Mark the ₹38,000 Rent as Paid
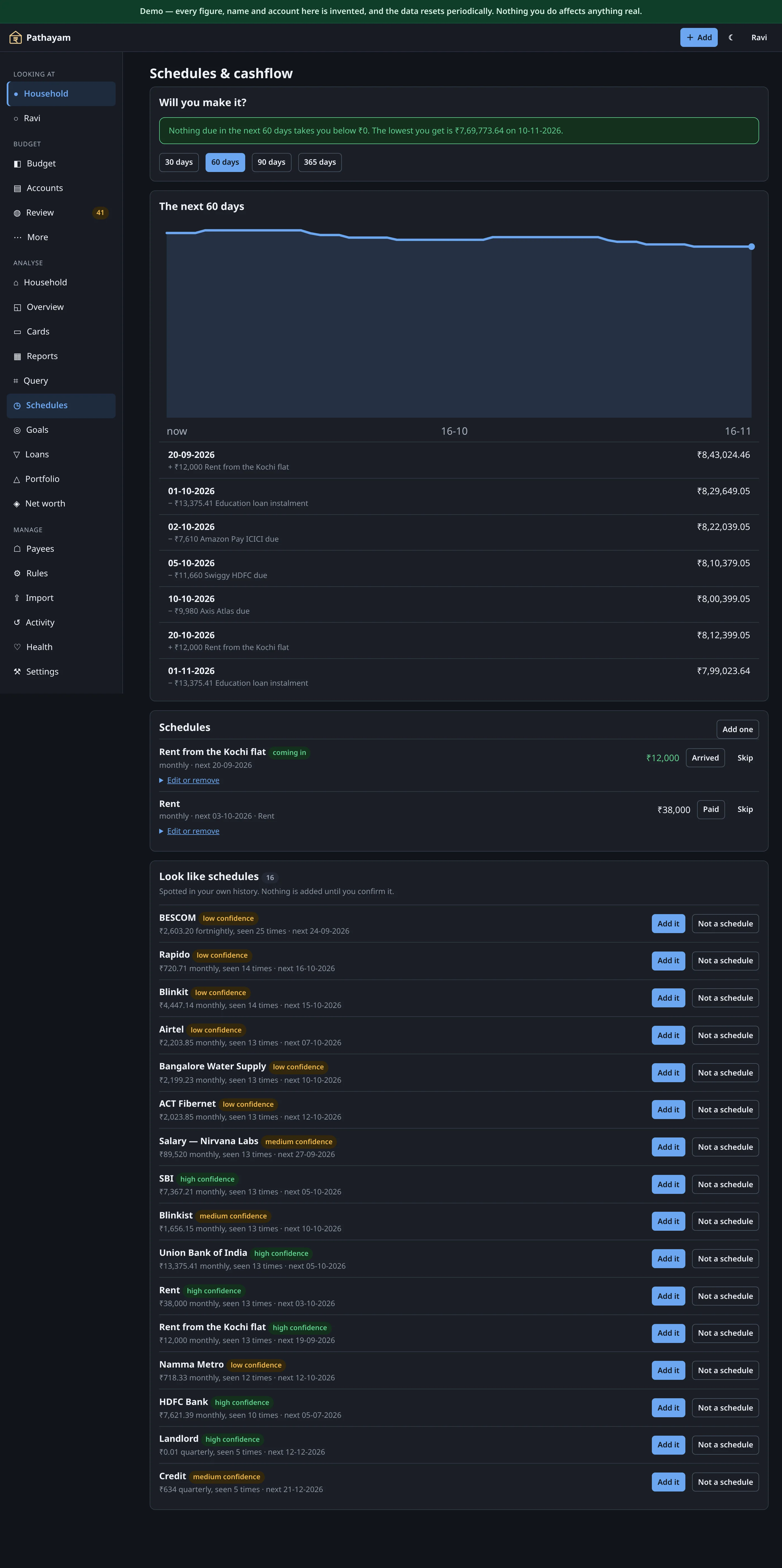782x1568 pixels. pyautogui.click(x=711, y=810)
